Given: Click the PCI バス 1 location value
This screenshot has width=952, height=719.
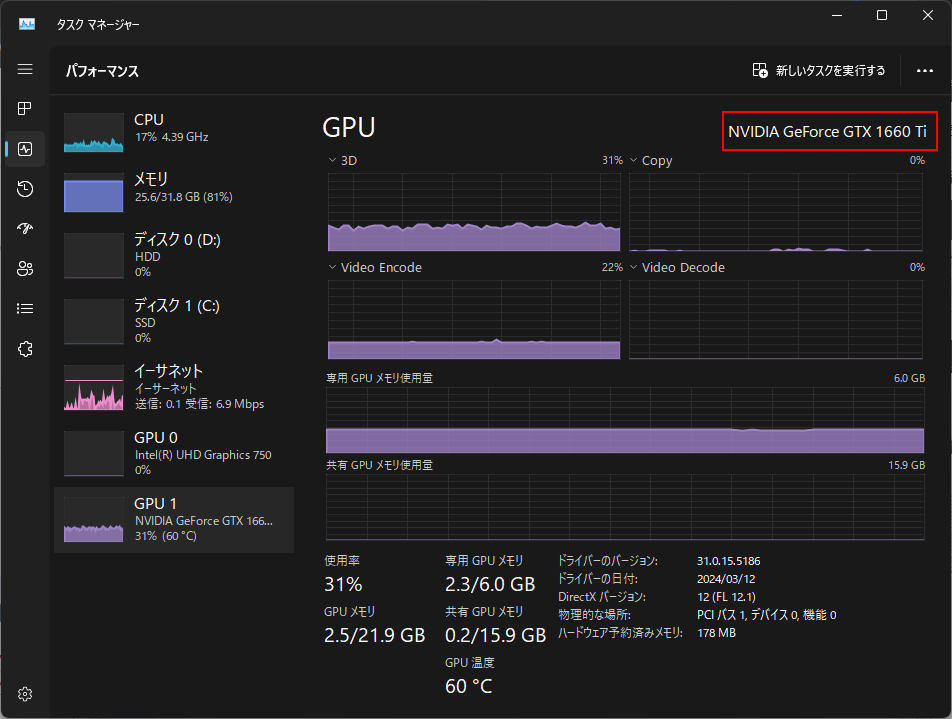Looking at the screenshot, I should click(x=767, y=615).
